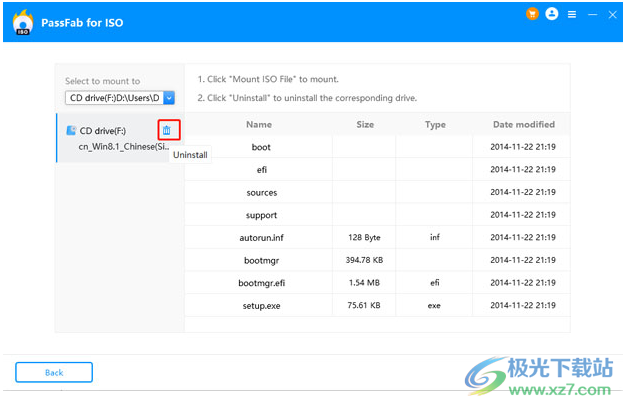Select the efi folder row

tap(377, 170)
